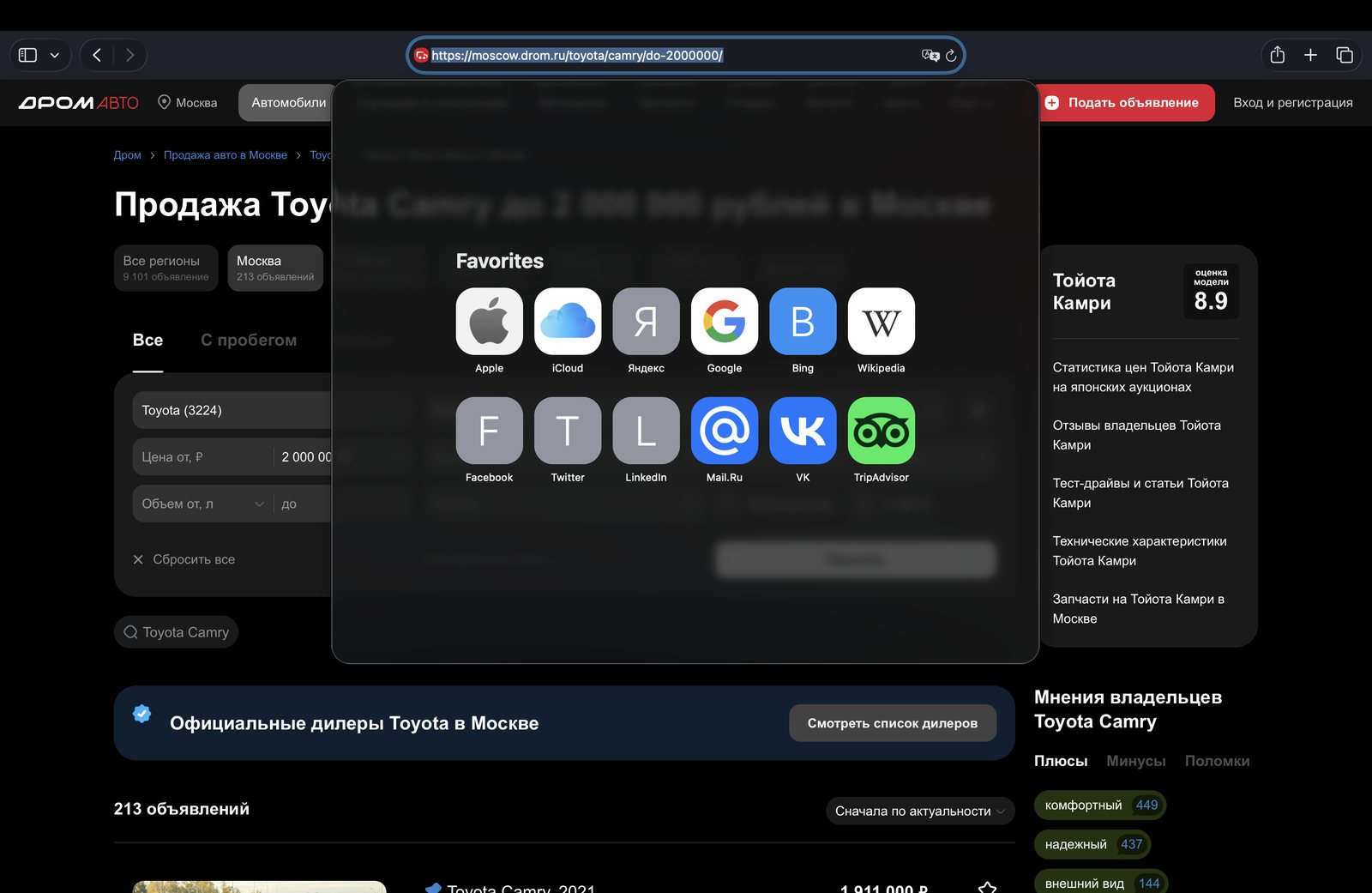Select the Все регионы filter chip

click(166, 268)
